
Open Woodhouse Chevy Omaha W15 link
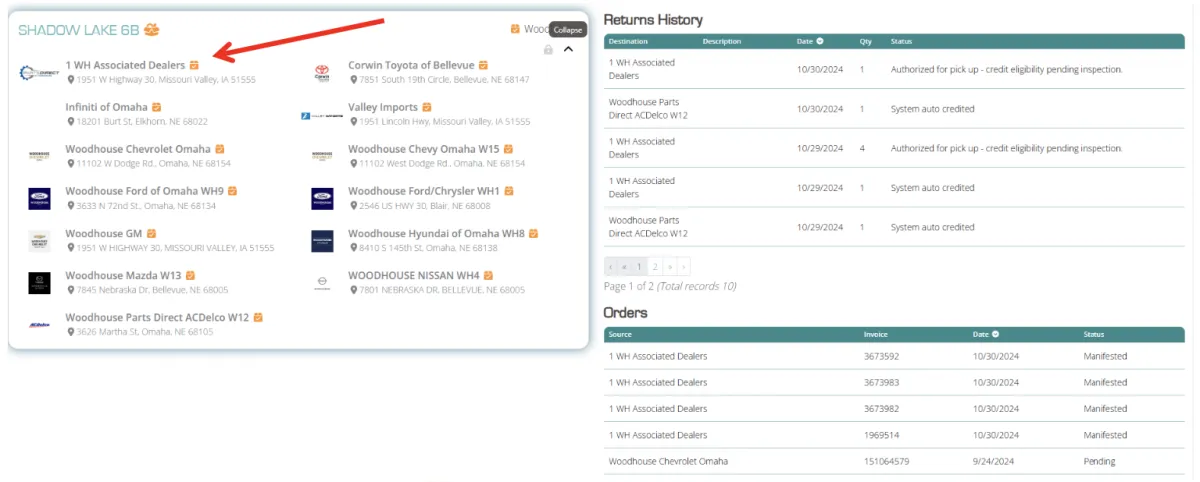pos(424,149)
